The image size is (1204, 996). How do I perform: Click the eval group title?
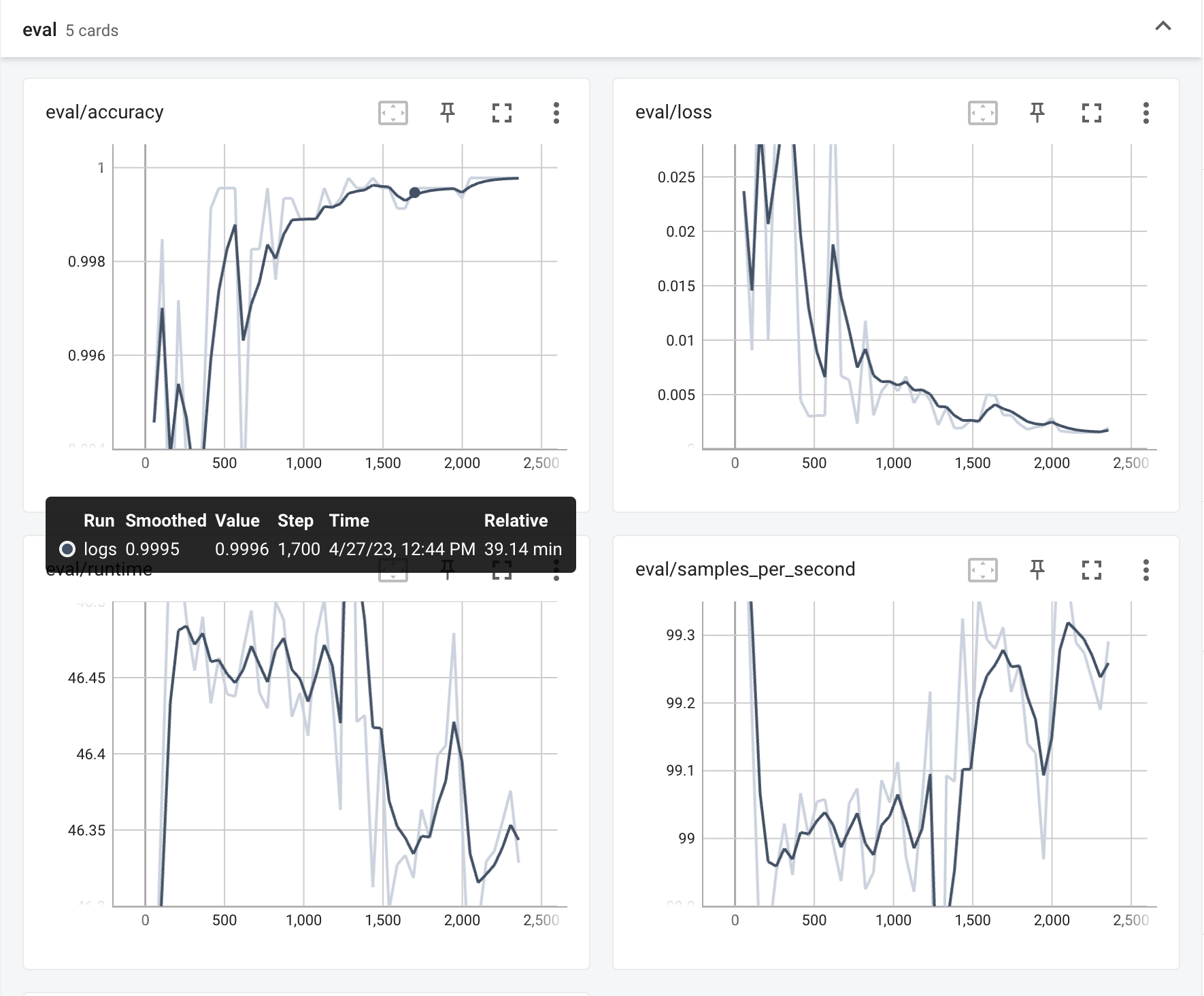pos(39,30)
